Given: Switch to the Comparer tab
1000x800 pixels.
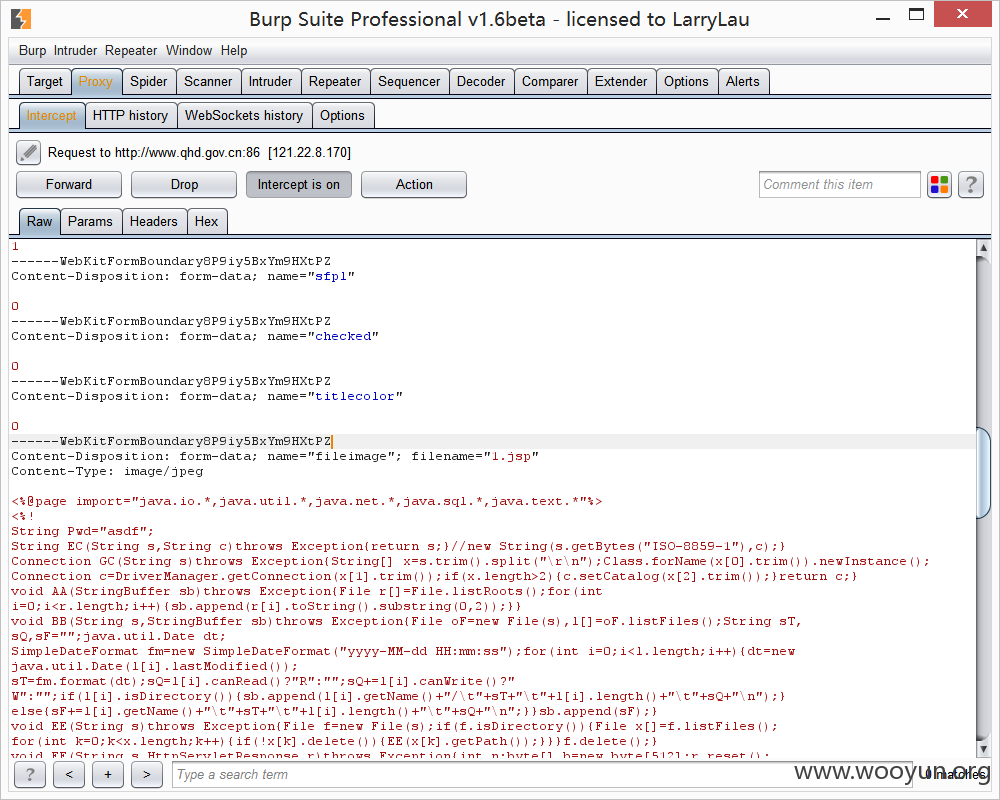Looking at the screenshot, I should [x=550, y=82].
